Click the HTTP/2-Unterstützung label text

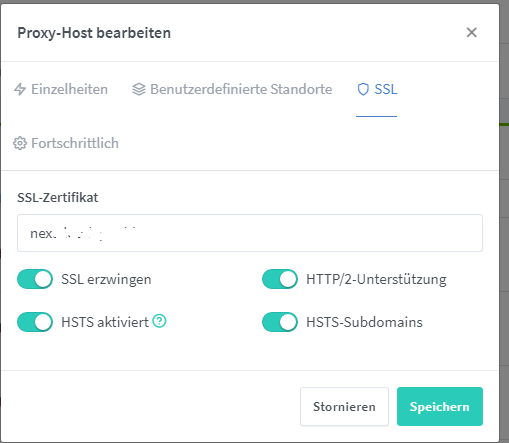click(376, 279)
